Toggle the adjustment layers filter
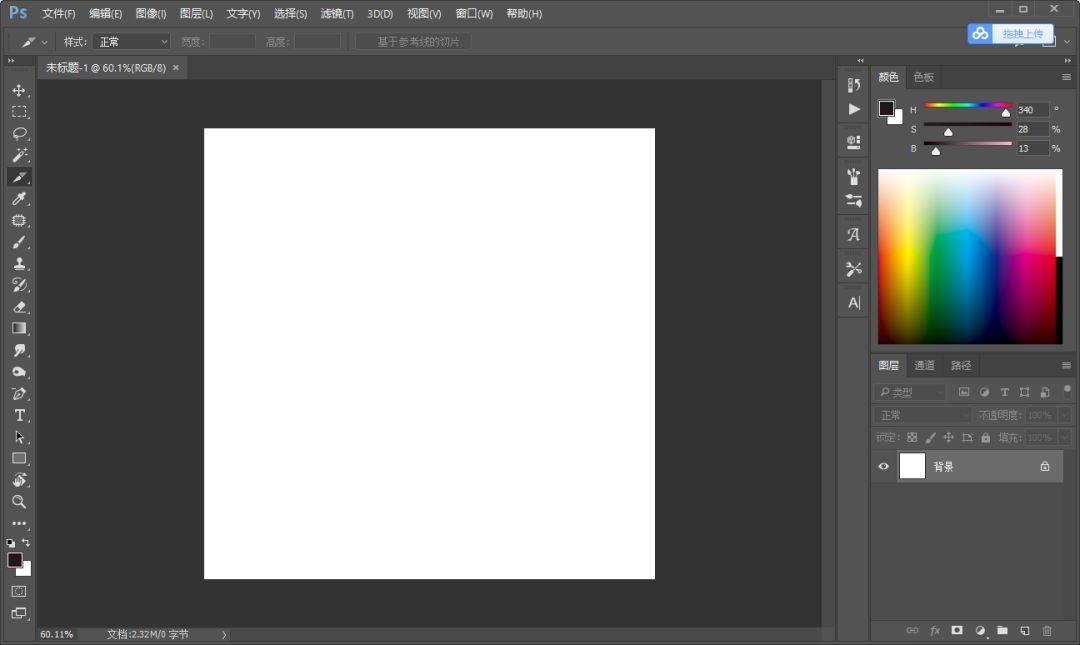Screen dimensions: 1080x645 (x=984, y=392)
